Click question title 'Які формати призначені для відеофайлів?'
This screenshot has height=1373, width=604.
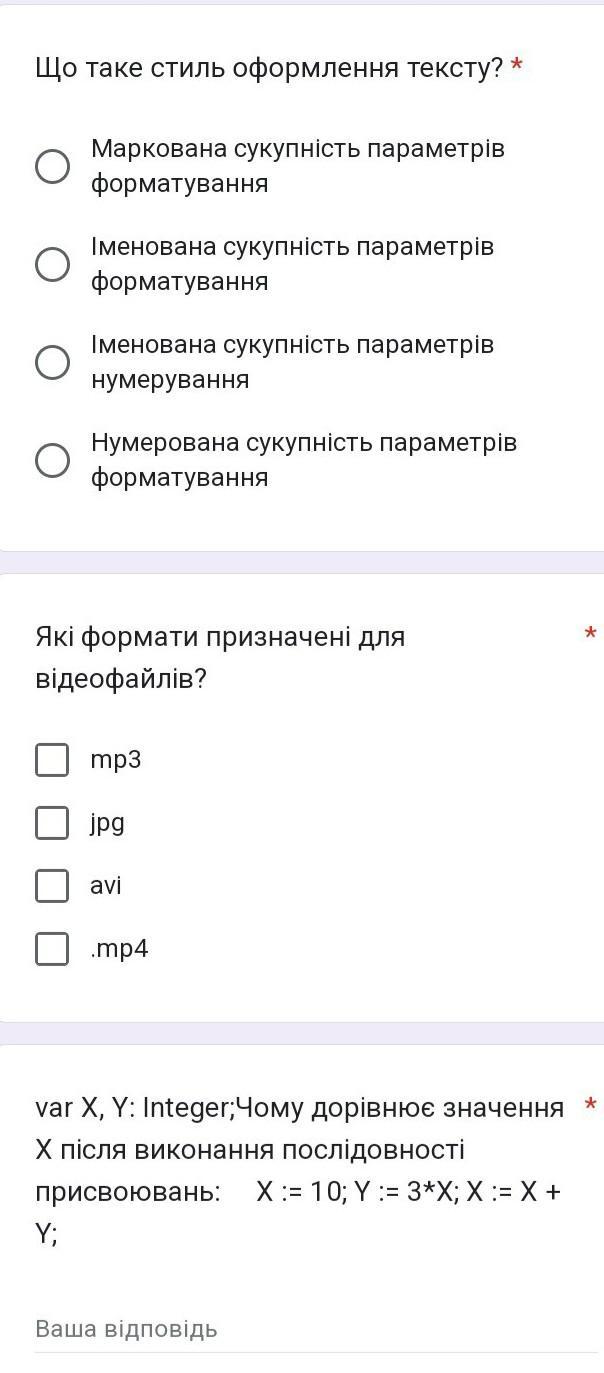(x=220, y=657)
